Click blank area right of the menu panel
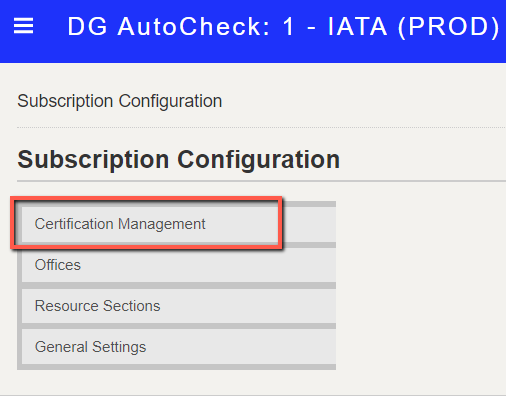 (x=421, y=285)
